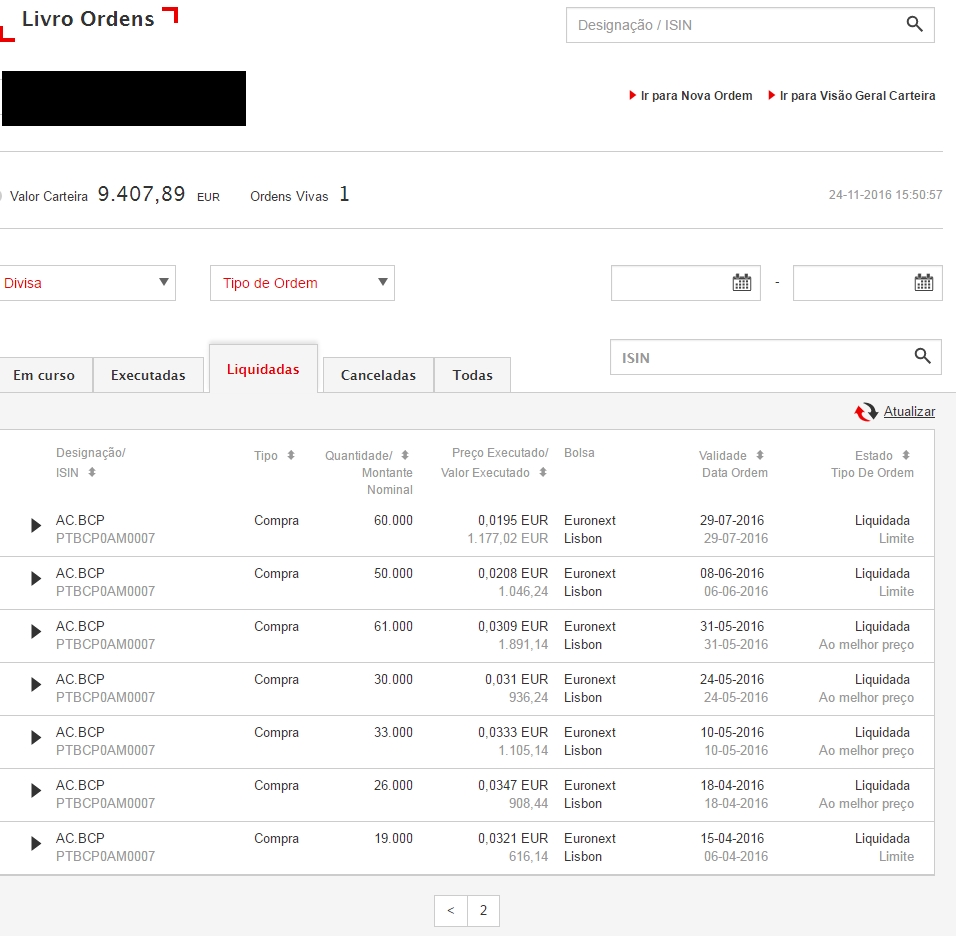
Task: Go to page 2 of orders
Action: [483, 911]
